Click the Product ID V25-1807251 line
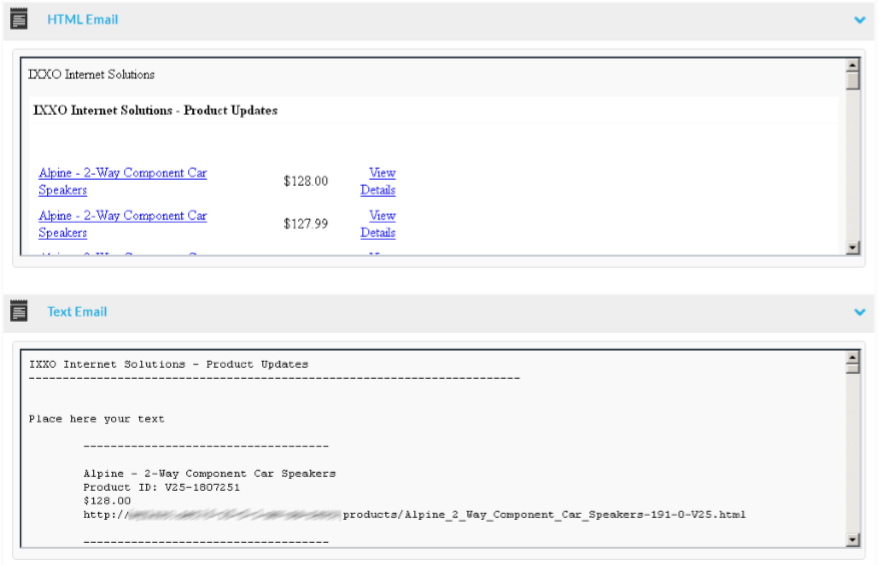Screen dimensions: 881x565 pos(161,487)
